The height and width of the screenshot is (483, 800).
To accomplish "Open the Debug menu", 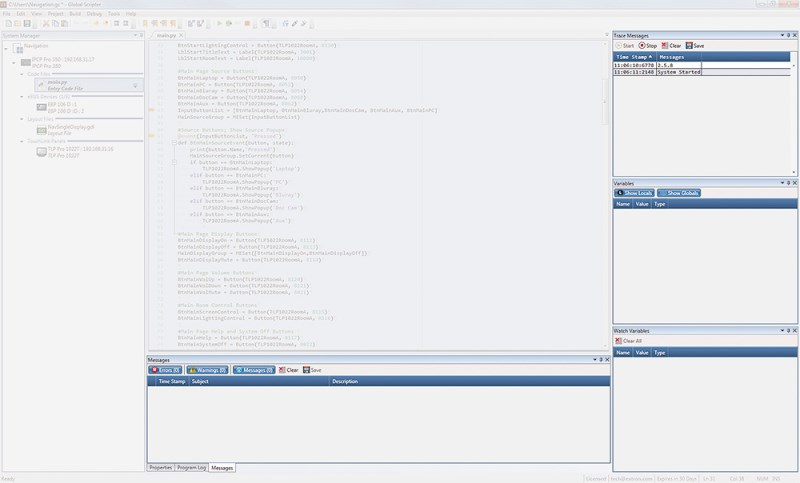I will pyautogui.click(x=94, y=14).
